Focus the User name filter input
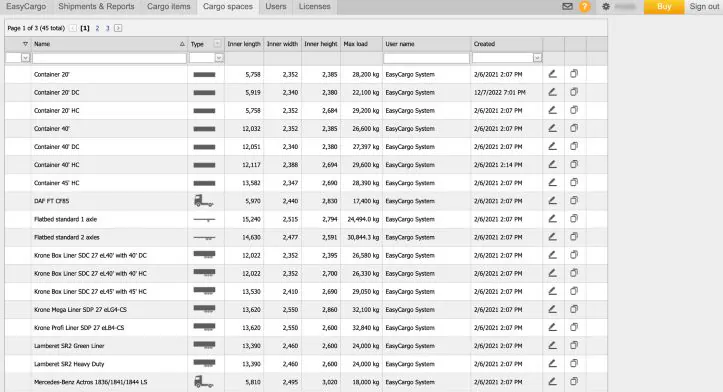This screenshot has width=723, height=392. [x=427, y=58]
